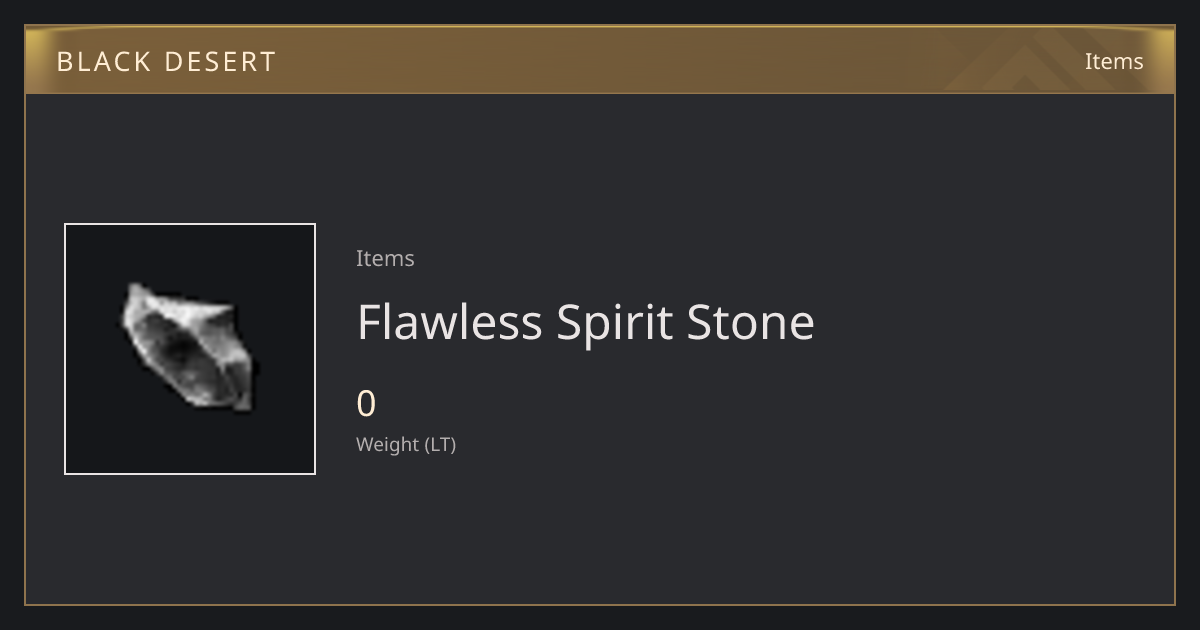Click the Flawless Spirit Stone item icon
This screenshot has height=630, width=1200.
pyautogui.click(x=190, y=349)
